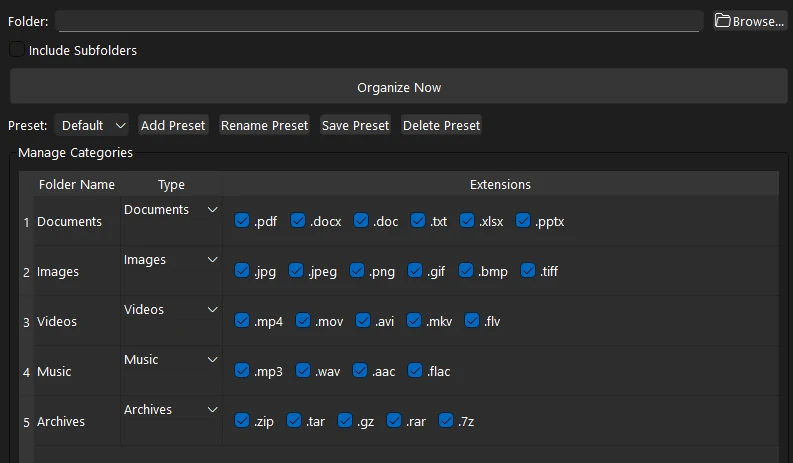Screen dimensions: 793x463
Task: Uncheck the .mp4 extension checkbox
Action: click(242, 320)
